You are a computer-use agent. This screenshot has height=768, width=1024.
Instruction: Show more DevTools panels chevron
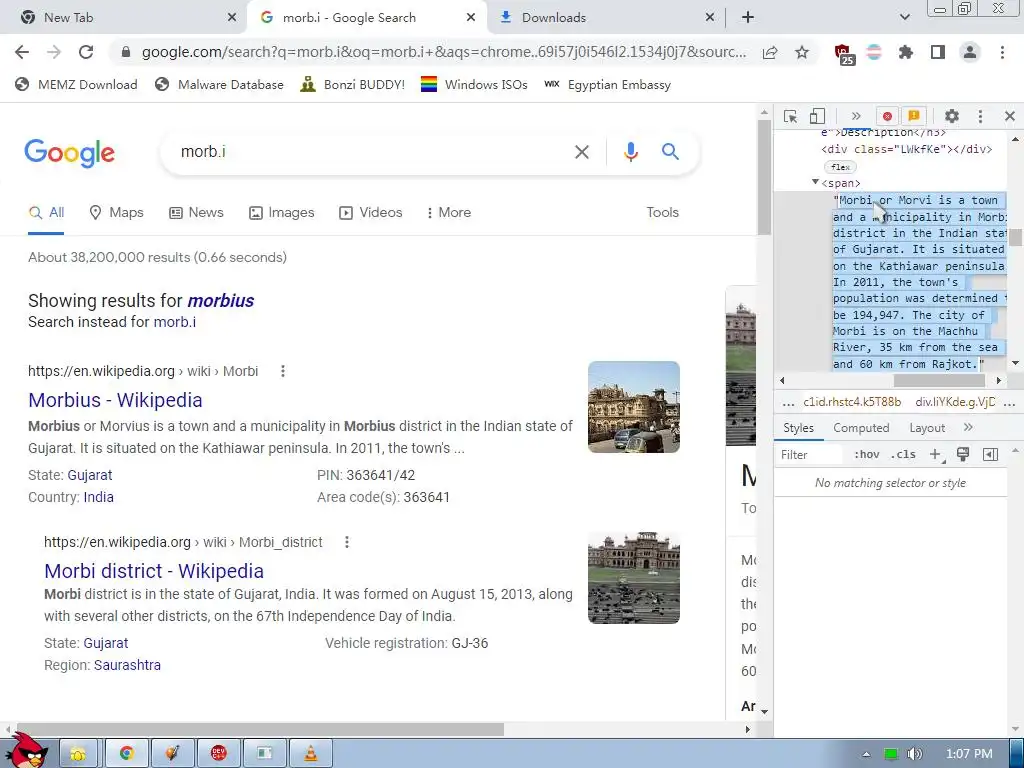pos(856,116)
